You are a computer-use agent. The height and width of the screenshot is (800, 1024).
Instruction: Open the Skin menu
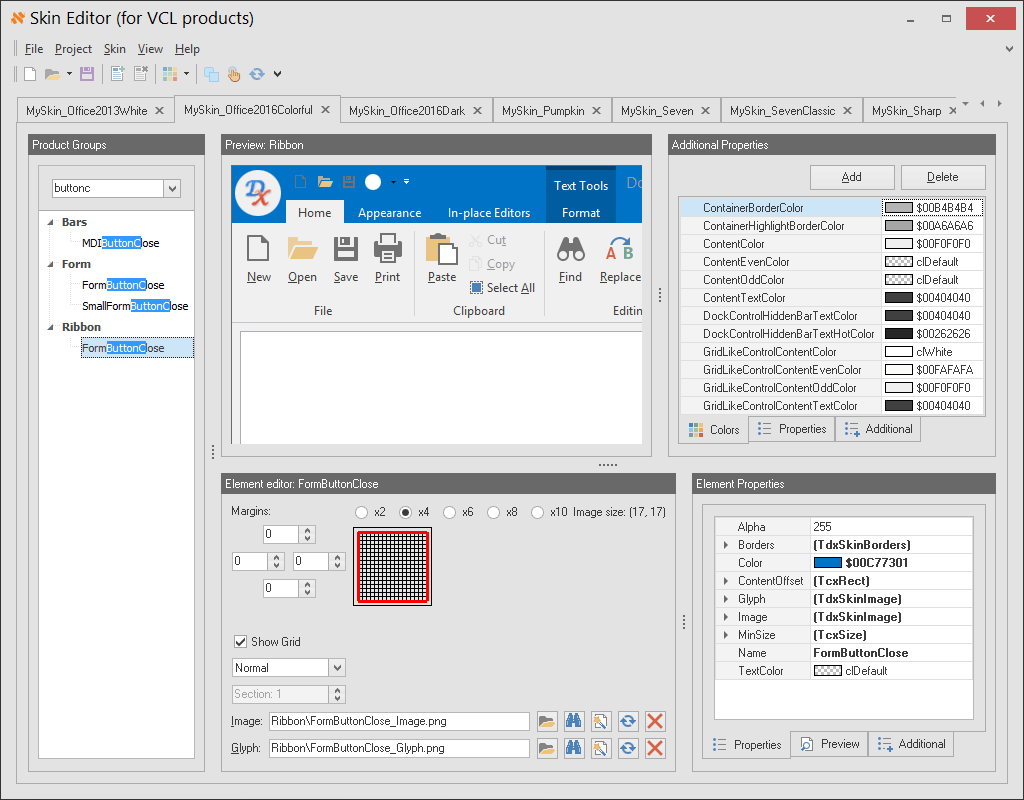[x=115, y=49]
